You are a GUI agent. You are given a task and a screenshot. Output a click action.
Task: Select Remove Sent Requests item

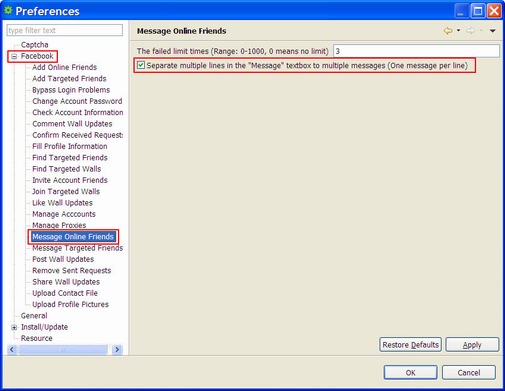point(71,271)
